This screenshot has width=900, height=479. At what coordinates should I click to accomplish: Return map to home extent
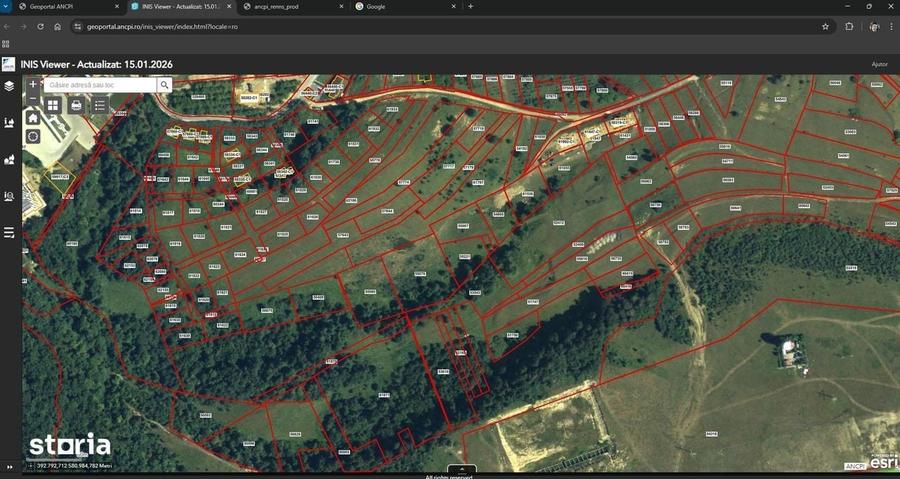tap(33, 118)
